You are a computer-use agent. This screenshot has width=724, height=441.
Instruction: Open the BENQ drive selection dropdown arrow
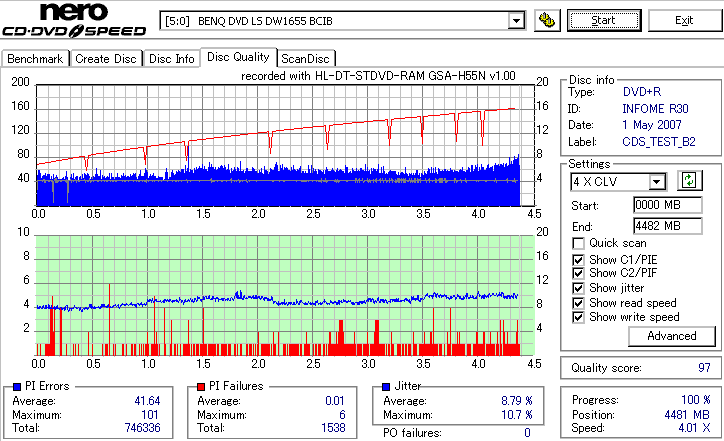(x=516, y=21)
